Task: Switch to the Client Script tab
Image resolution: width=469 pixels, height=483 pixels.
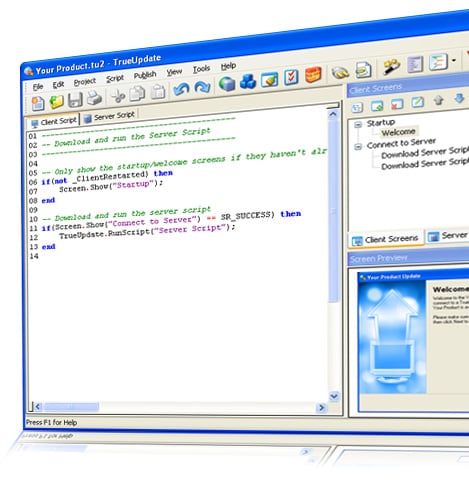Action: click(53, 121)
